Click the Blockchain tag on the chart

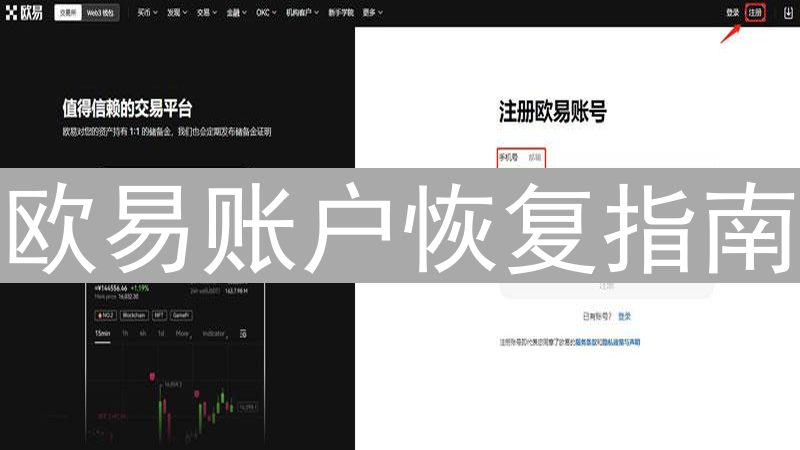pos(134,315)
